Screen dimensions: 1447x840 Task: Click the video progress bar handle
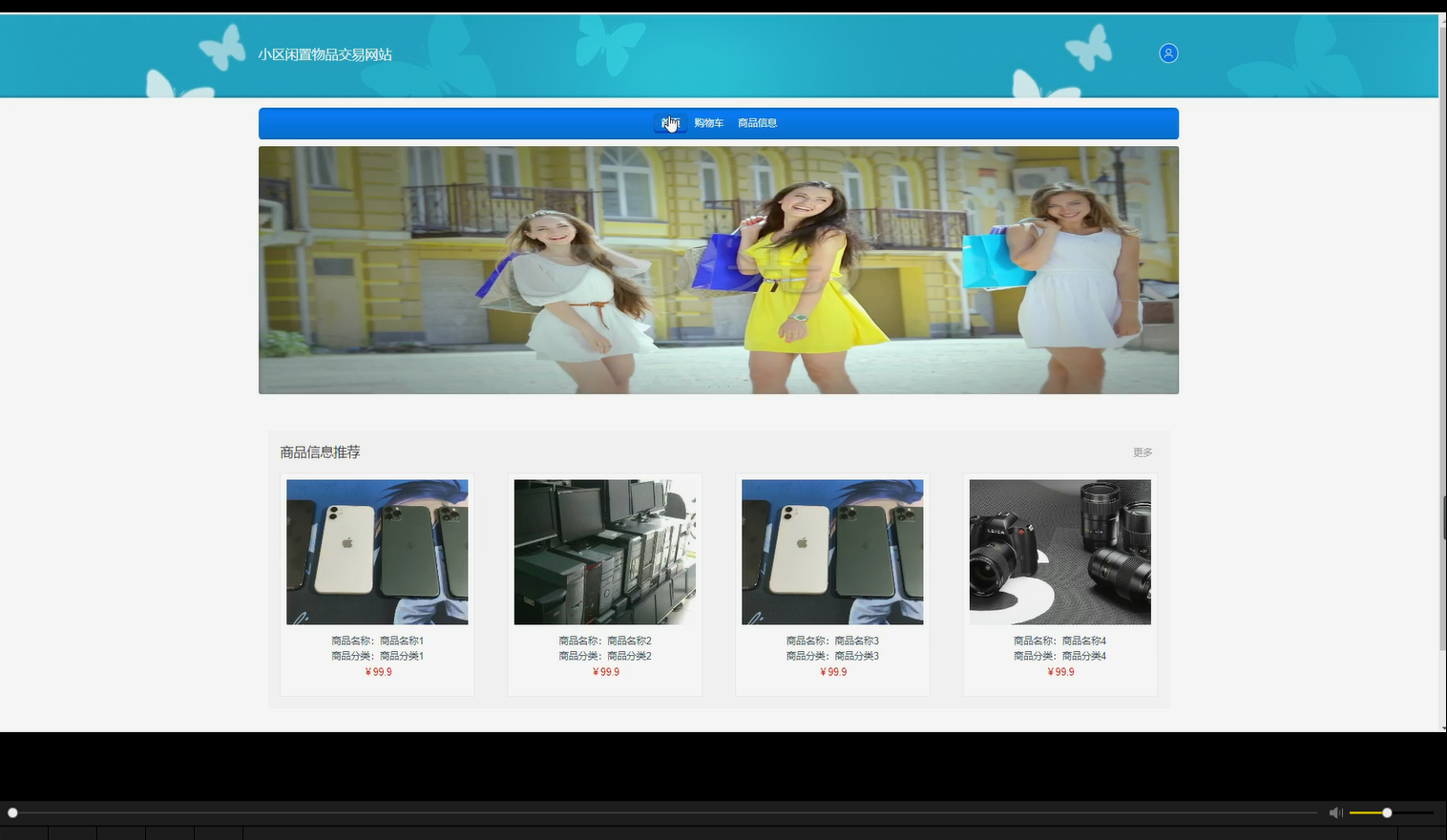[x=12, y=812]
